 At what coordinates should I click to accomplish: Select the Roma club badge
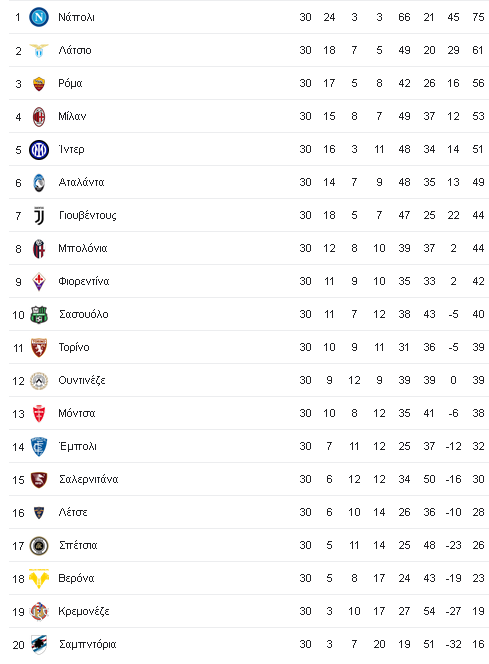tap(39, 83)
